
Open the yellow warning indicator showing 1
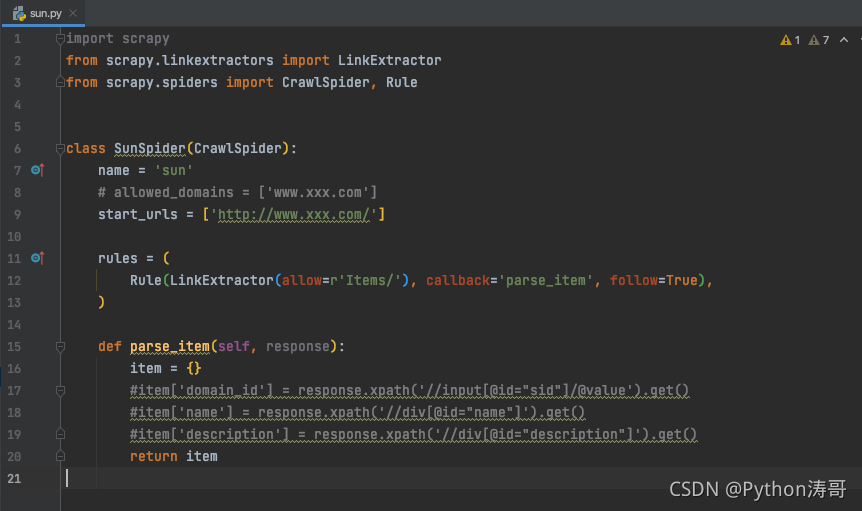pos(790,40)
